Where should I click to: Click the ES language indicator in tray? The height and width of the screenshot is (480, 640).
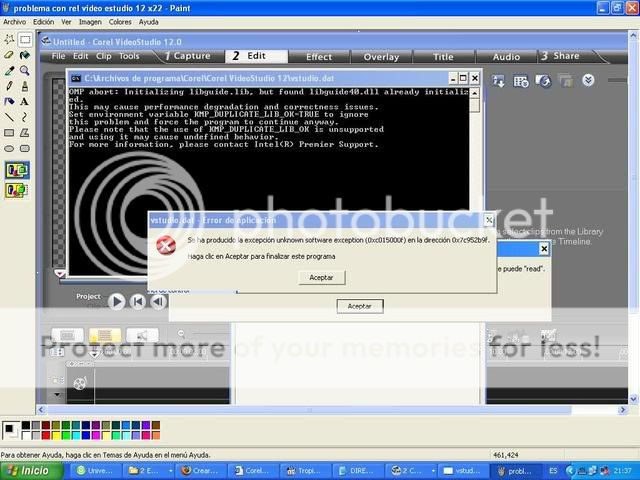pyautogui.click(x=553, y=471)
